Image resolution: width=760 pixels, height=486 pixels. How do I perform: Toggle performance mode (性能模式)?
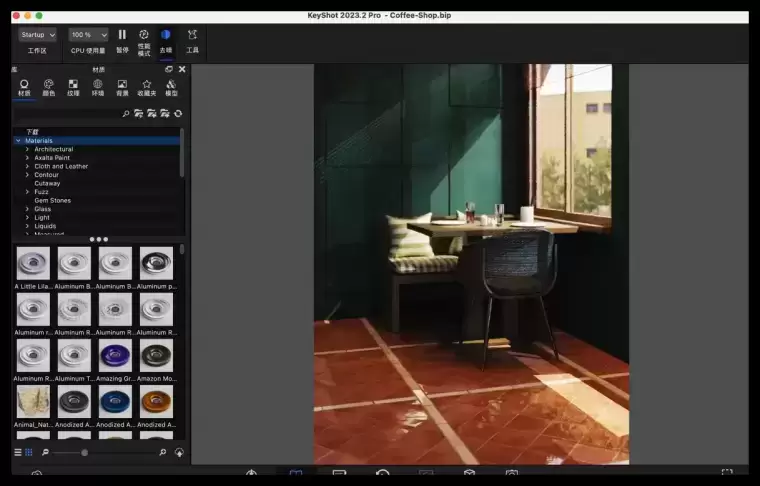144,42
